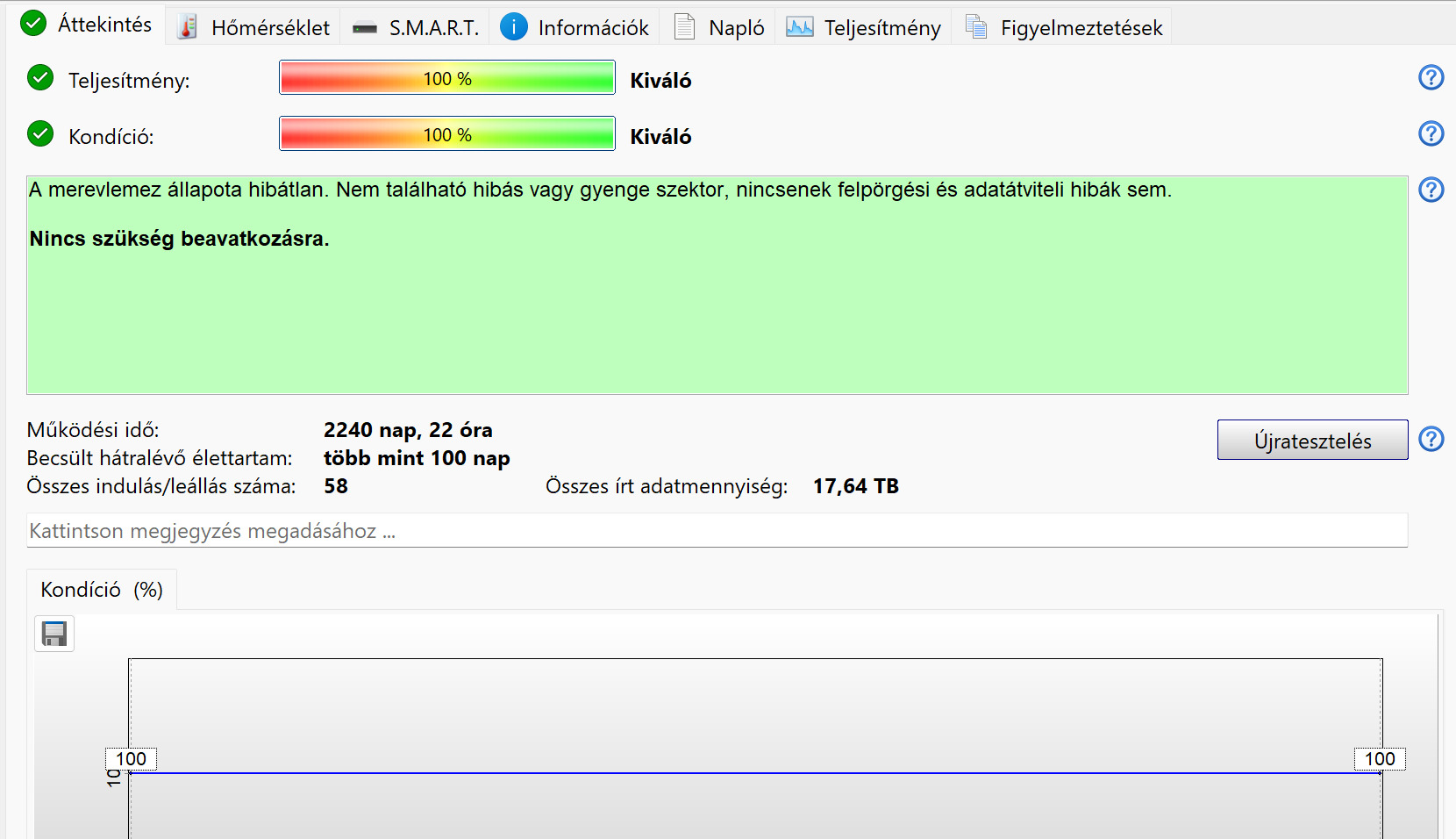Select the Kondíció (%) chart tab

102,590
